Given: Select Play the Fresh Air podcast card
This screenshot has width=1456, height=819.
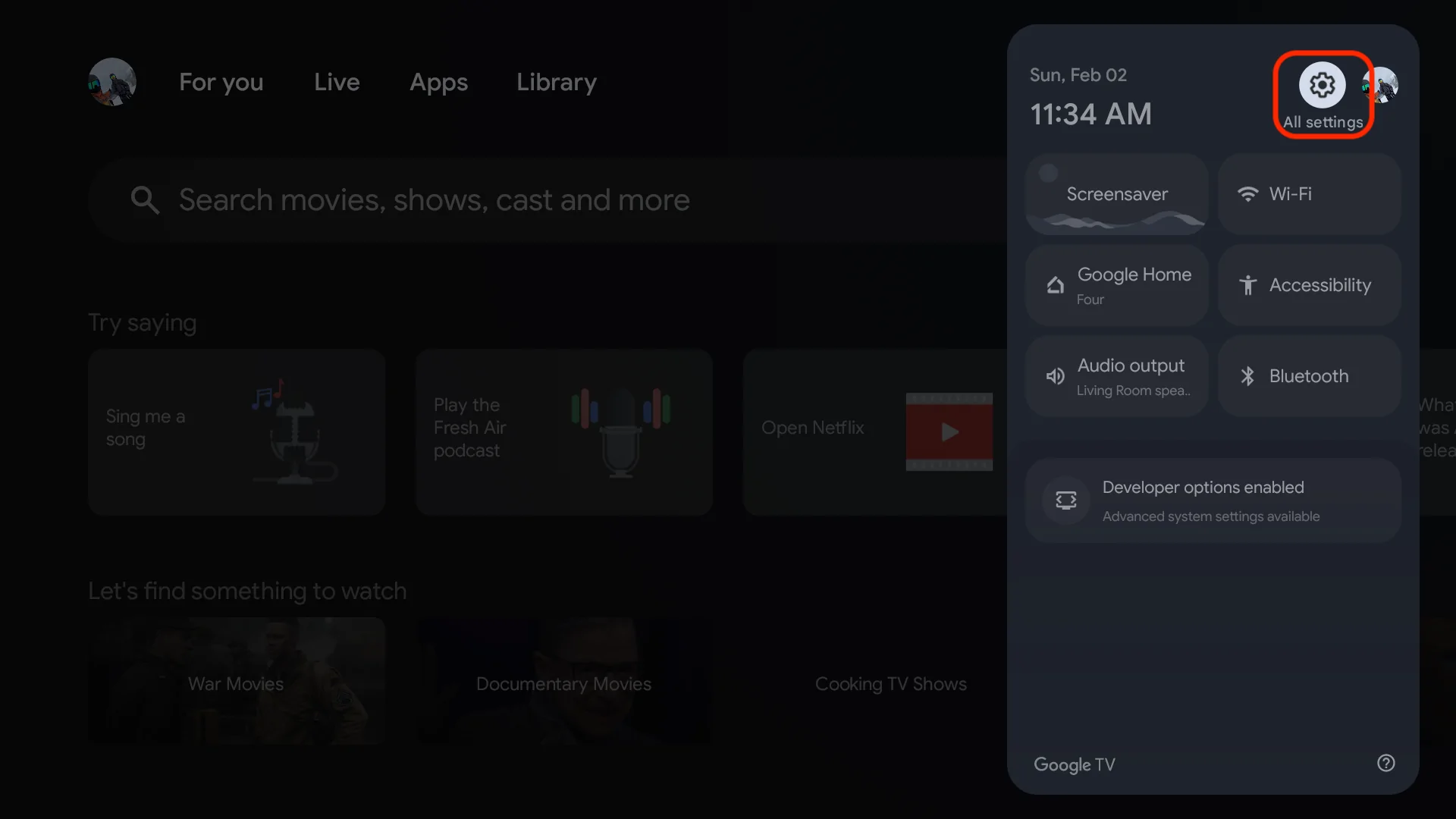Looking at the screenshot, I should 564,432.
